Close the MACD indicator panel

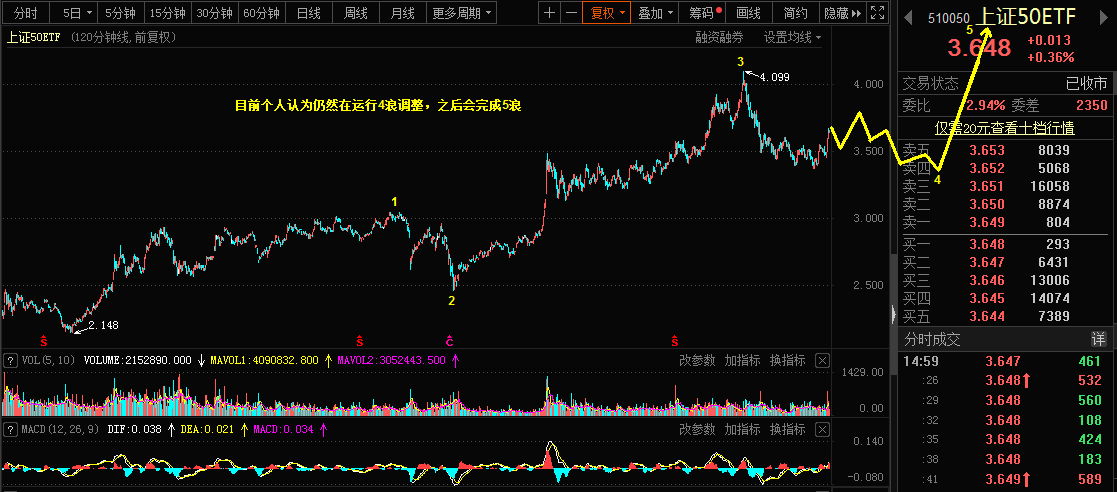pyautogui.click(x=822, y=429)
